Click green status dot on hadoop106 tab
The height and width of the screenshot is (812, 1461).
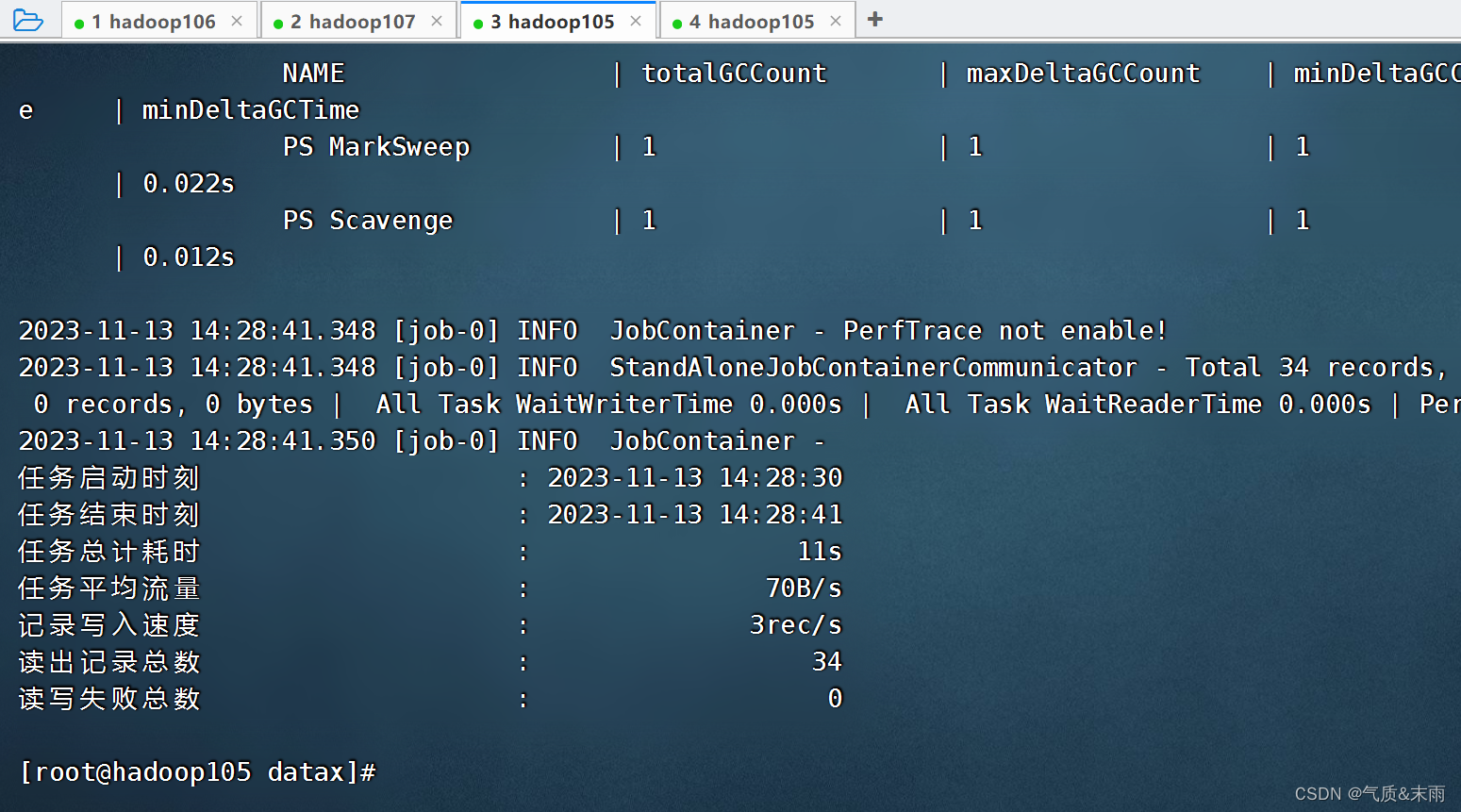(79, 24)
